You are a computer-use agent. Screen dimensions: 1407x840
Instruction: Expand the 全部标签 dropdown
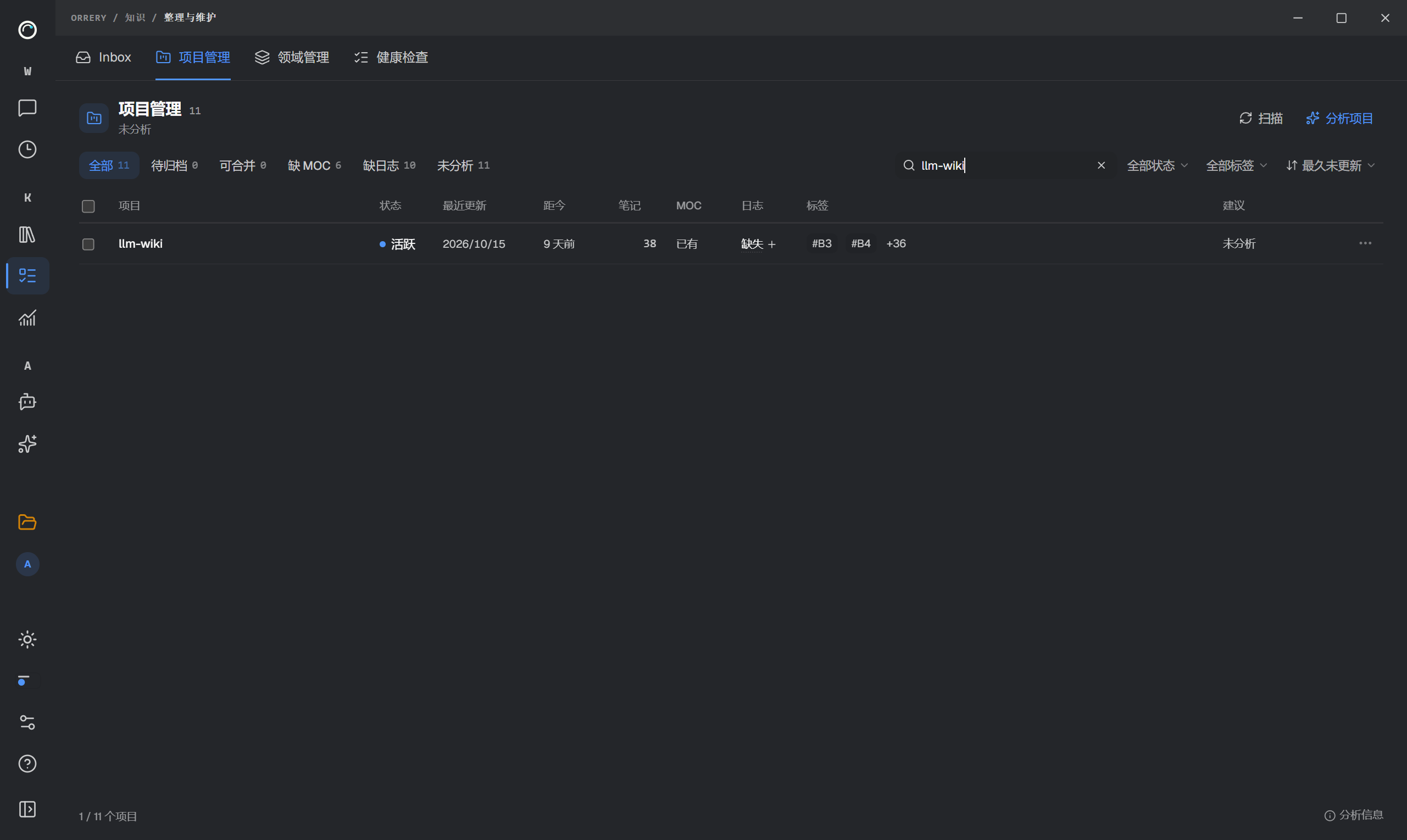click(x=1237, y=165)
